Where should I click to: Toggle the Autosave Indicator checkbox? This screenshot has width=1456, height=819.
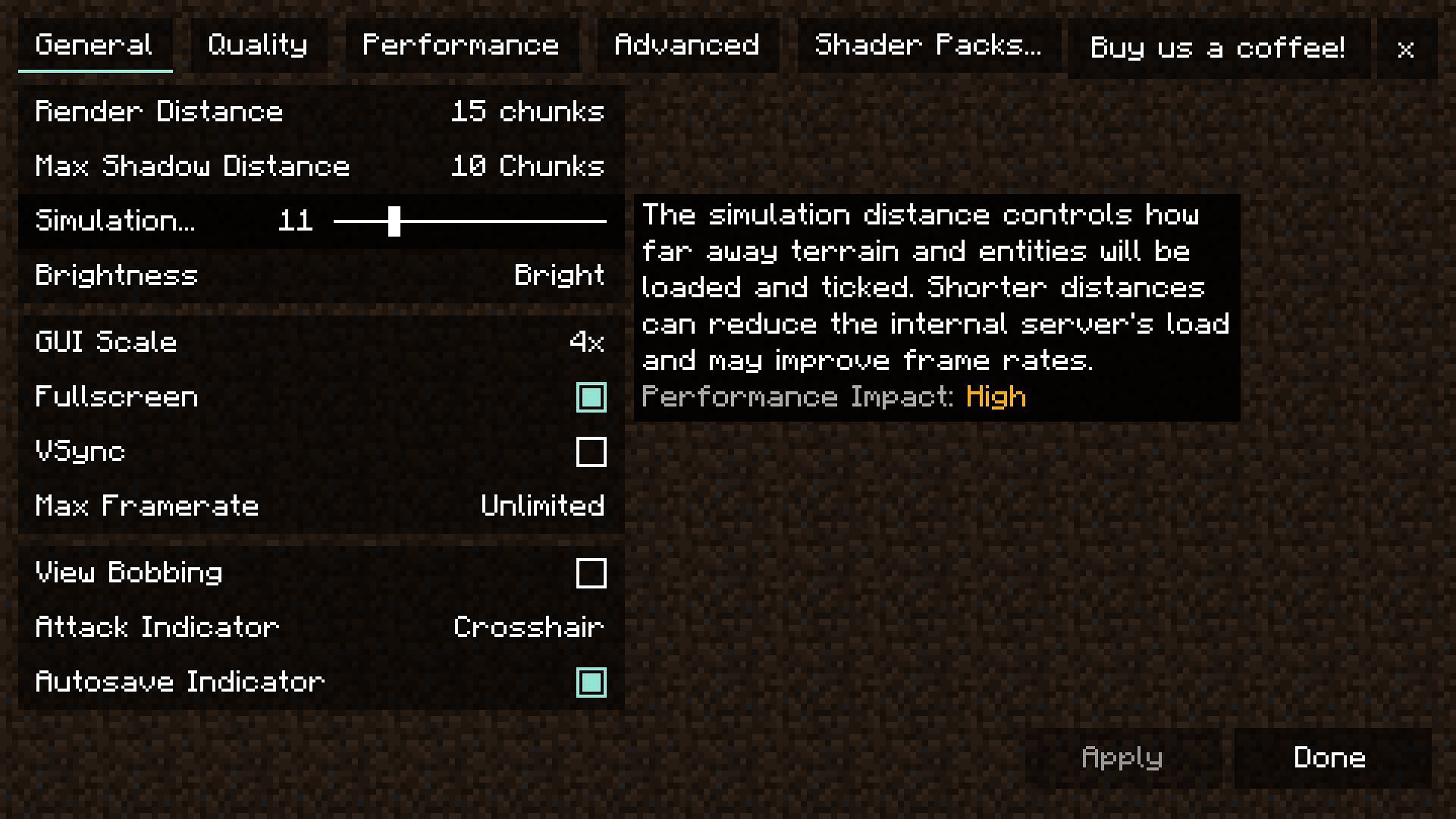(x=591, y=682)
